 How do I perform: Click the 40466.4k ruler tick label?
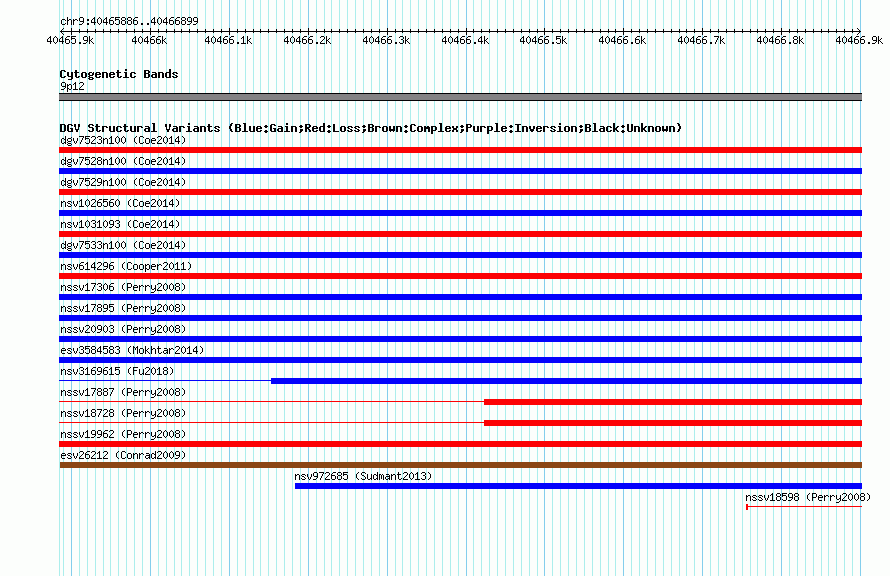[x=465, y=40]
